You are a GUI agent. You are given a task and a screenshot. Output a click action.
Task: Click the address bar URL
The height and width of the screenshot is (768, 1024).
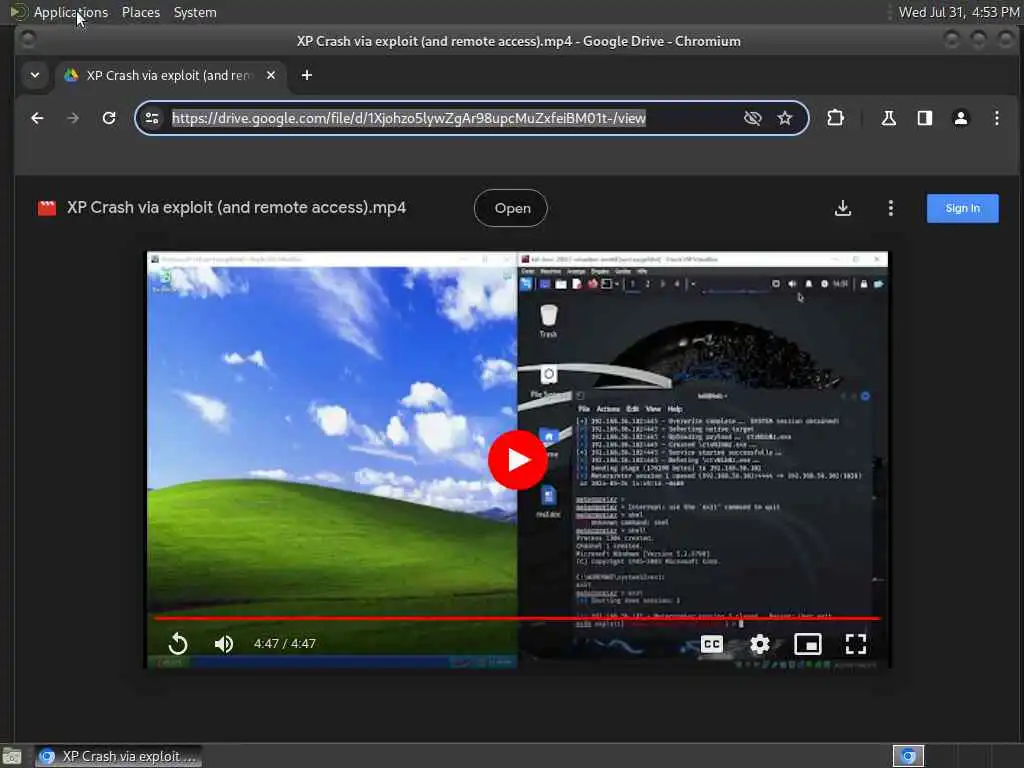click(x=409, y=118)
